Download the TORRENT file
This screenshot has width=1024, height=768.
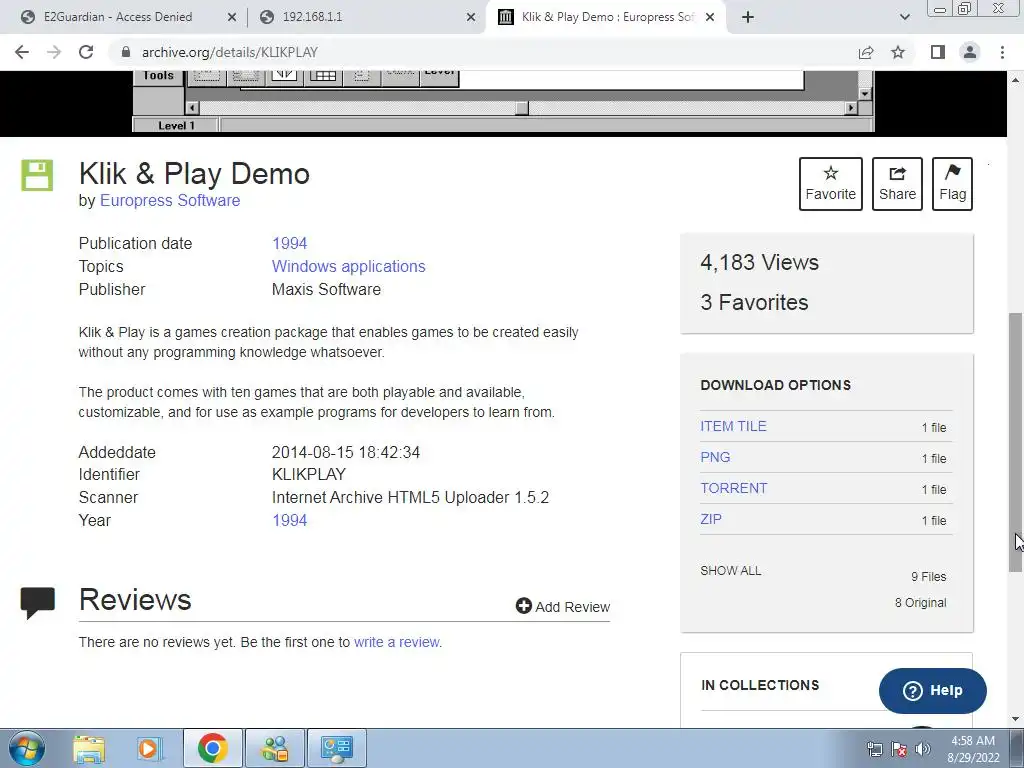click(x=733, y=488)
